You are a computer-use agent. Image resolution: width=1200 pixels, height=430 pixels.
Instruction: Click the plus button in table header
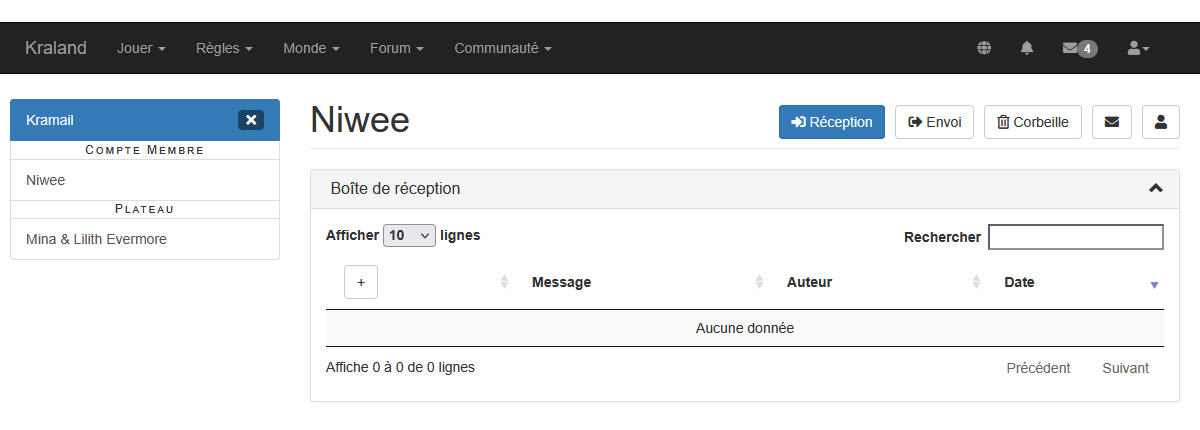361,282
